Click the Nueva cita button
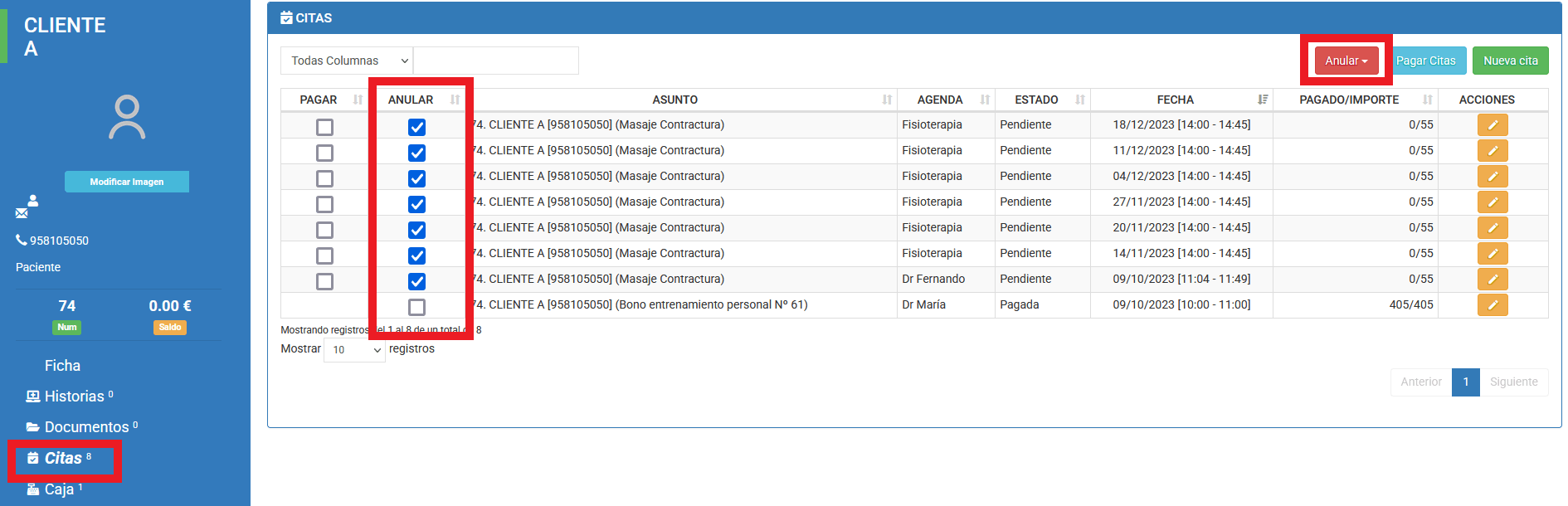Screen dimensions: 1568x506 1510,61
